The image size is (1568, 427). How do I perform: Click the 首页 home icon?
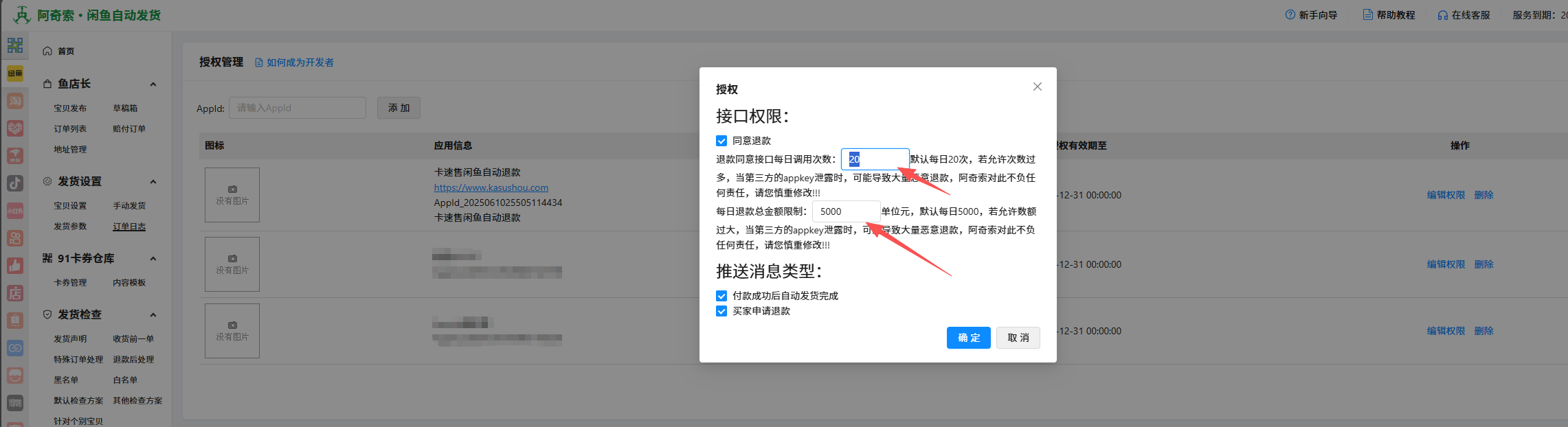47,51
